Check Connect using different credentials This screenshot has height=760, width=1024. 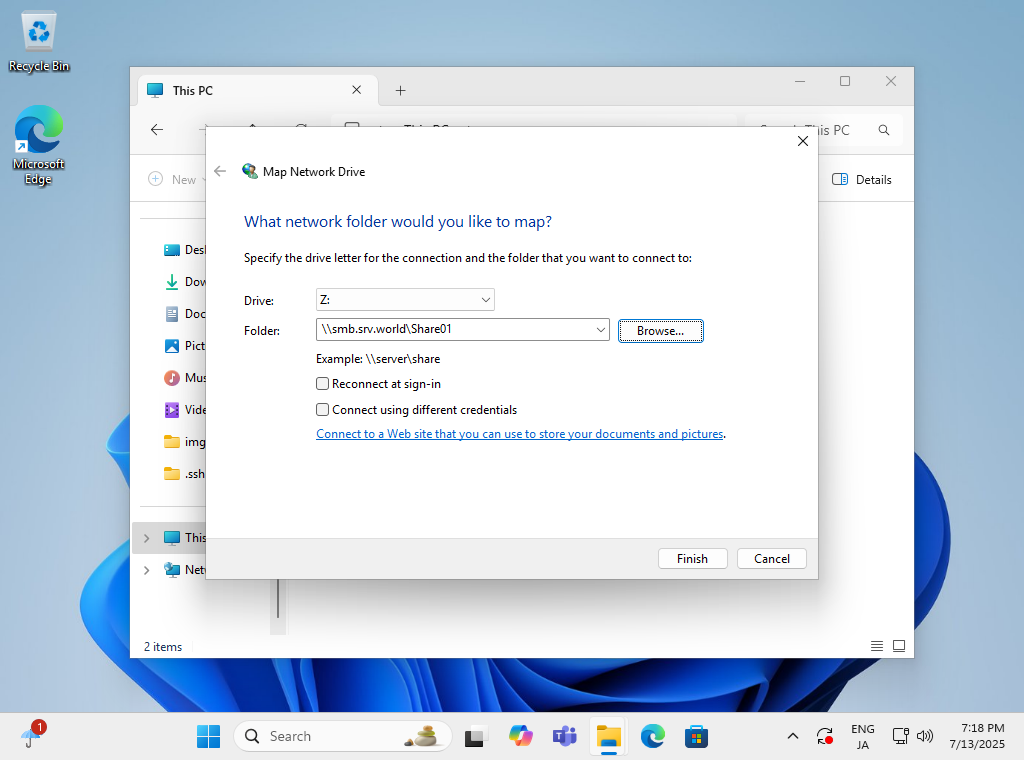[x=322, y=409]
